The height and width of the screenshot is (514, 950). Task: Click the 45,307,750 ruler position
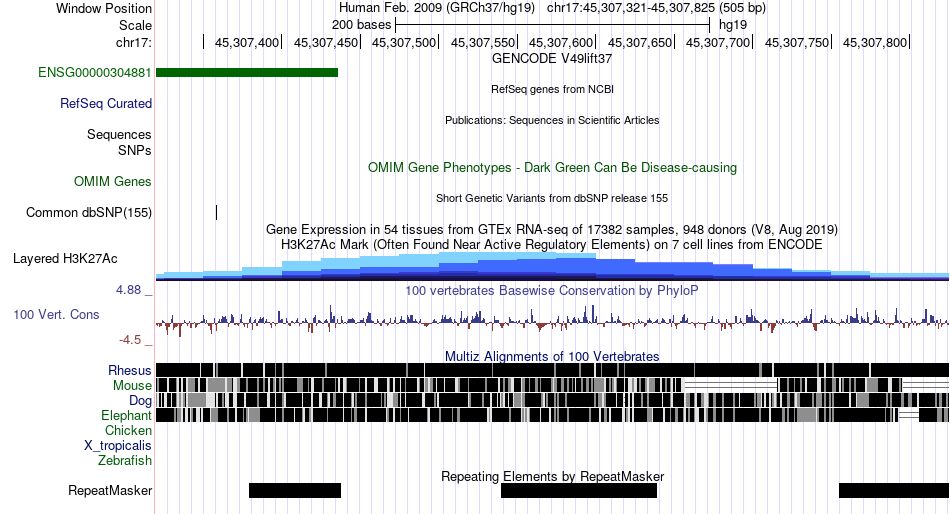[797, 42]
